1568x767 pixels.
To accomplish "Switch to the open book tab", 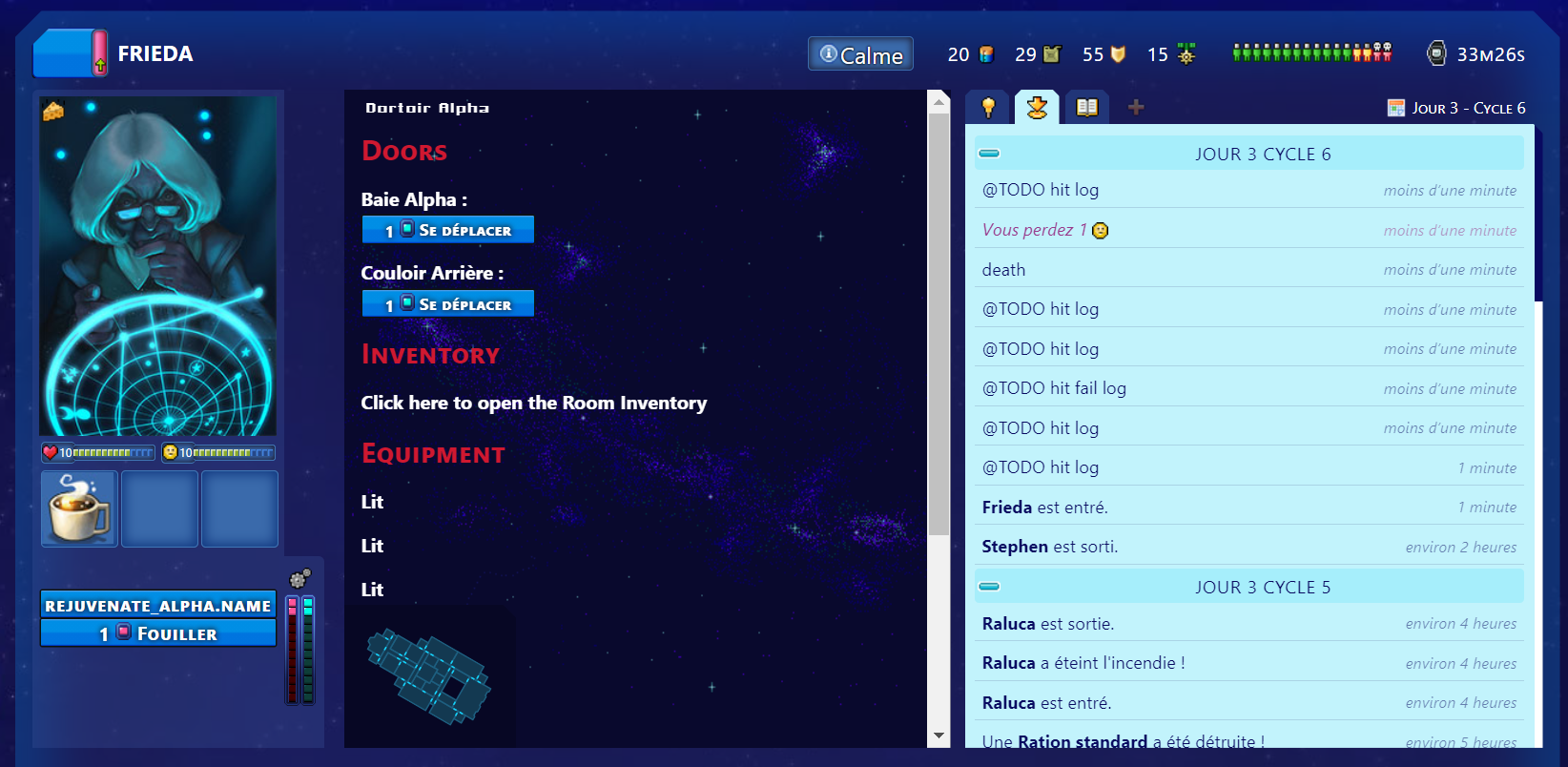I will click(1086, 108).
